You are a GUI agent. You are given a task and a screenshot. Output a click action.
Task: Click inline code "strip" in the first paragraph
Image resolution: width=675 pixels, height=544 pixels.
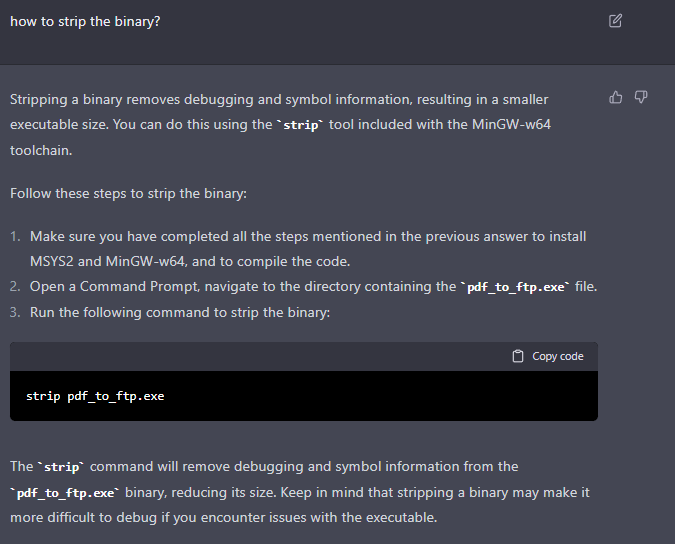pyautogui.click(x=301, y=127)
